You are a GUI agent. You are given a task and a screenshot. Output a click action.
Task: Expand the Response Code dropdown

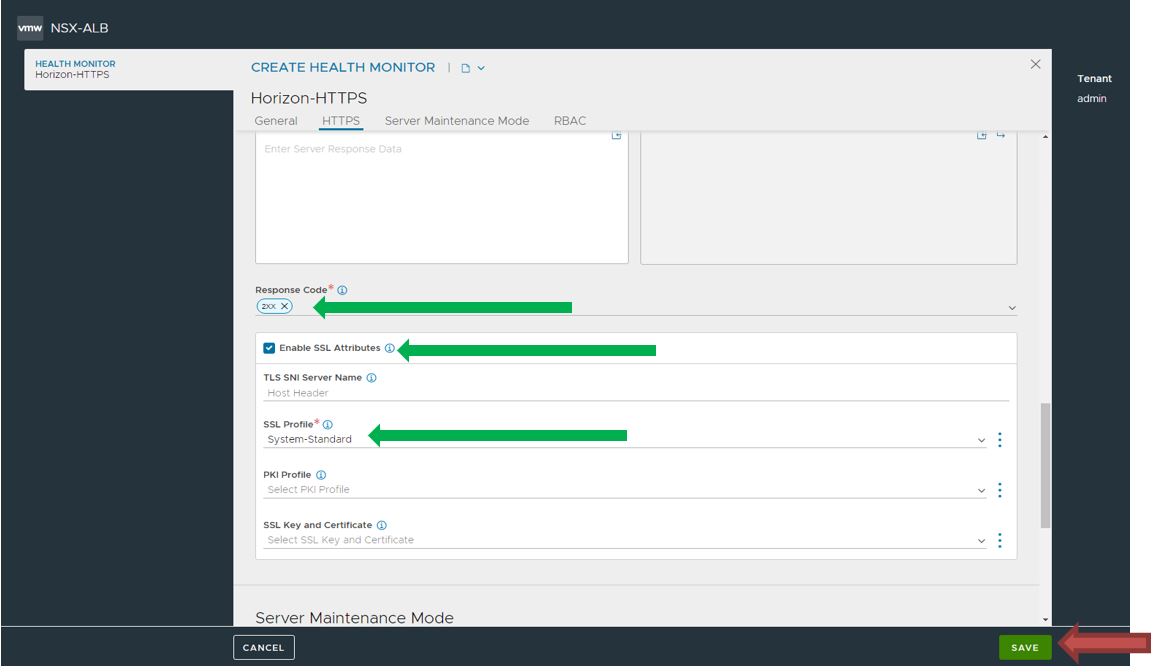[x=1012, y=307]
